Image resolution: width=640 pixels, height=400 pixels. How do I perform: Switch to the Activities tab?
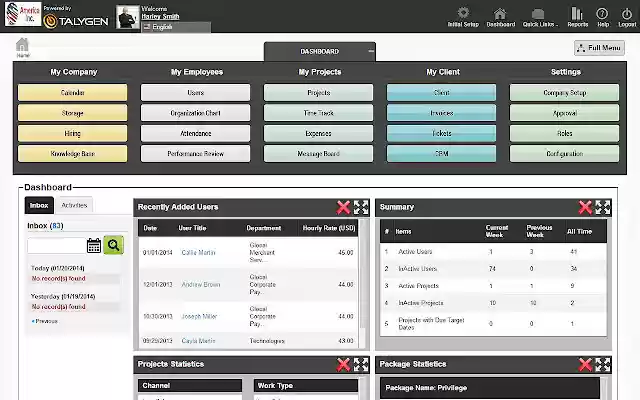point(74,205)
